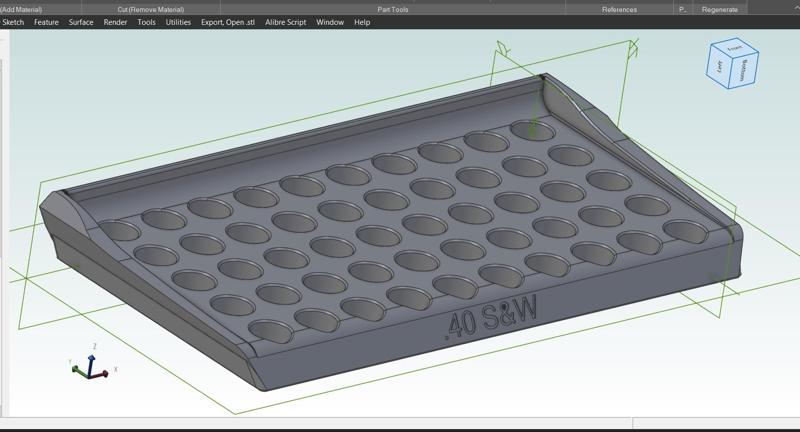Viewport: 800px width, 432px height.
Task: Open the Render menu
Action: pos(116,22)
